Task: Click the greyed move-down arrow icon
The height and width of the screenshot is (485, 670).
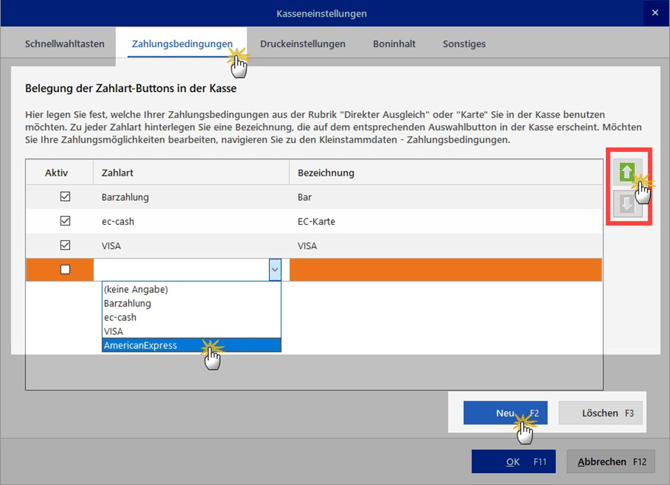Action: coord(626,204)
